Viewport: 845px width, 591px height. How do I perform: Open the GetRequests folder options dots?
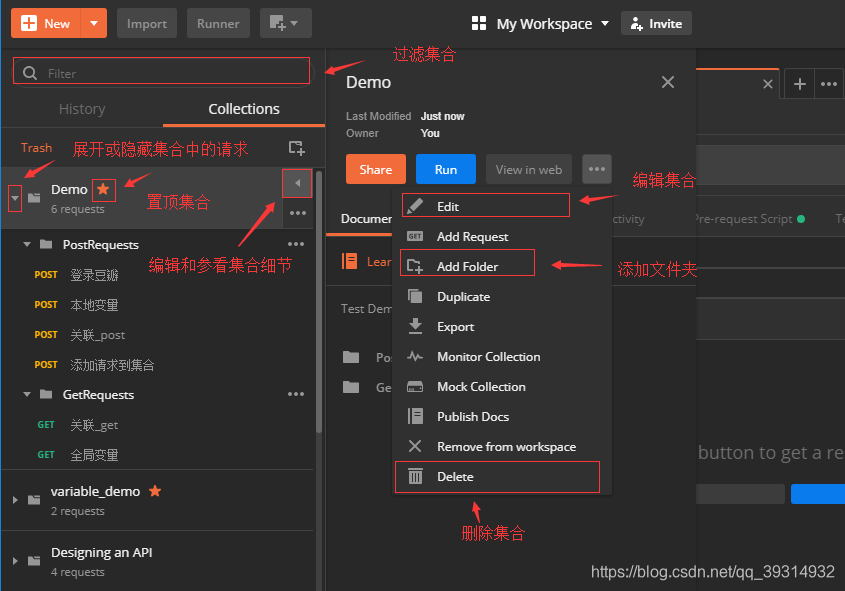click(296, 394)
